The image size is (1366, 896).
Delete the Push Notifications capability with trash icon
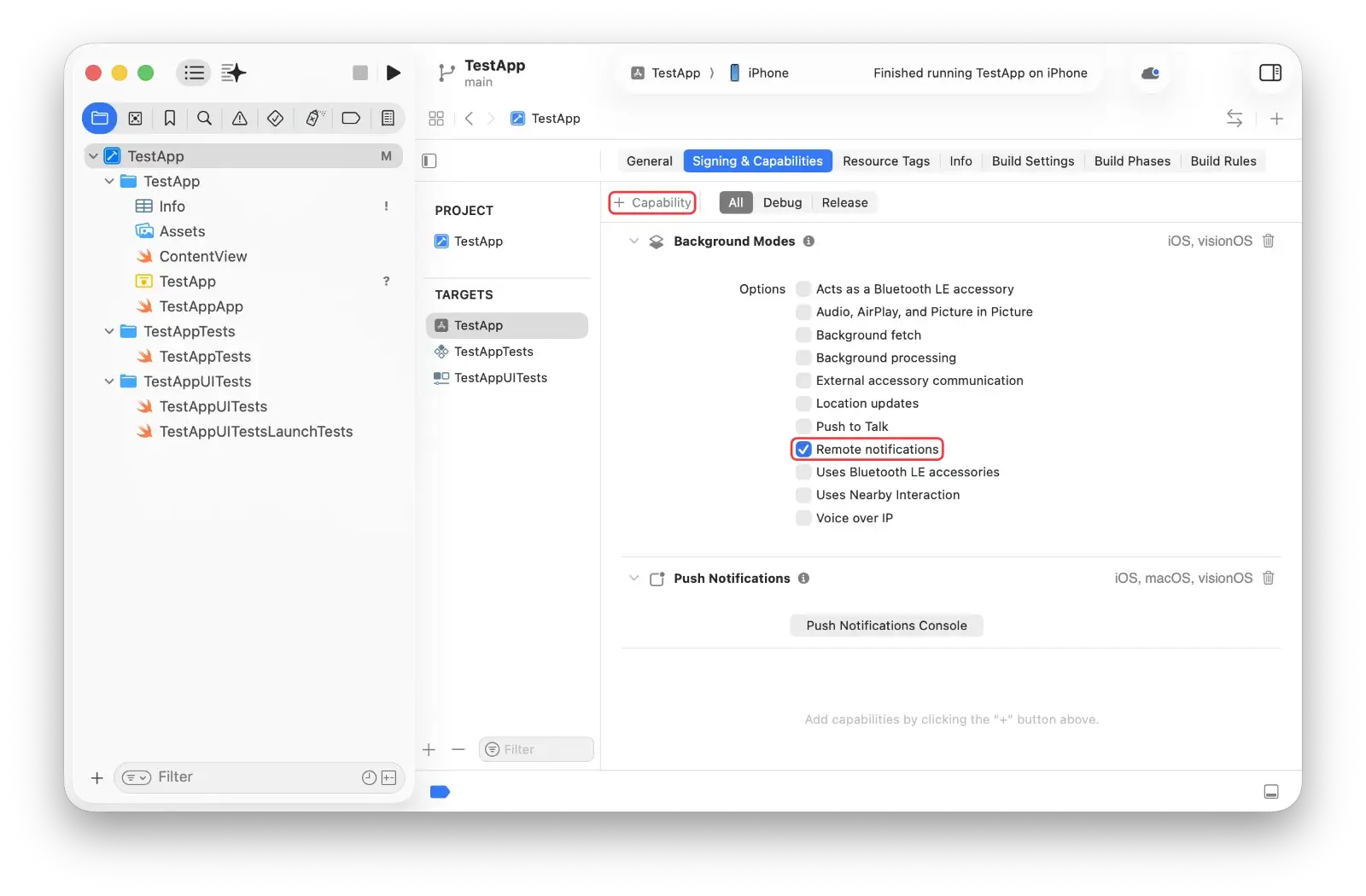(1268, 579)
